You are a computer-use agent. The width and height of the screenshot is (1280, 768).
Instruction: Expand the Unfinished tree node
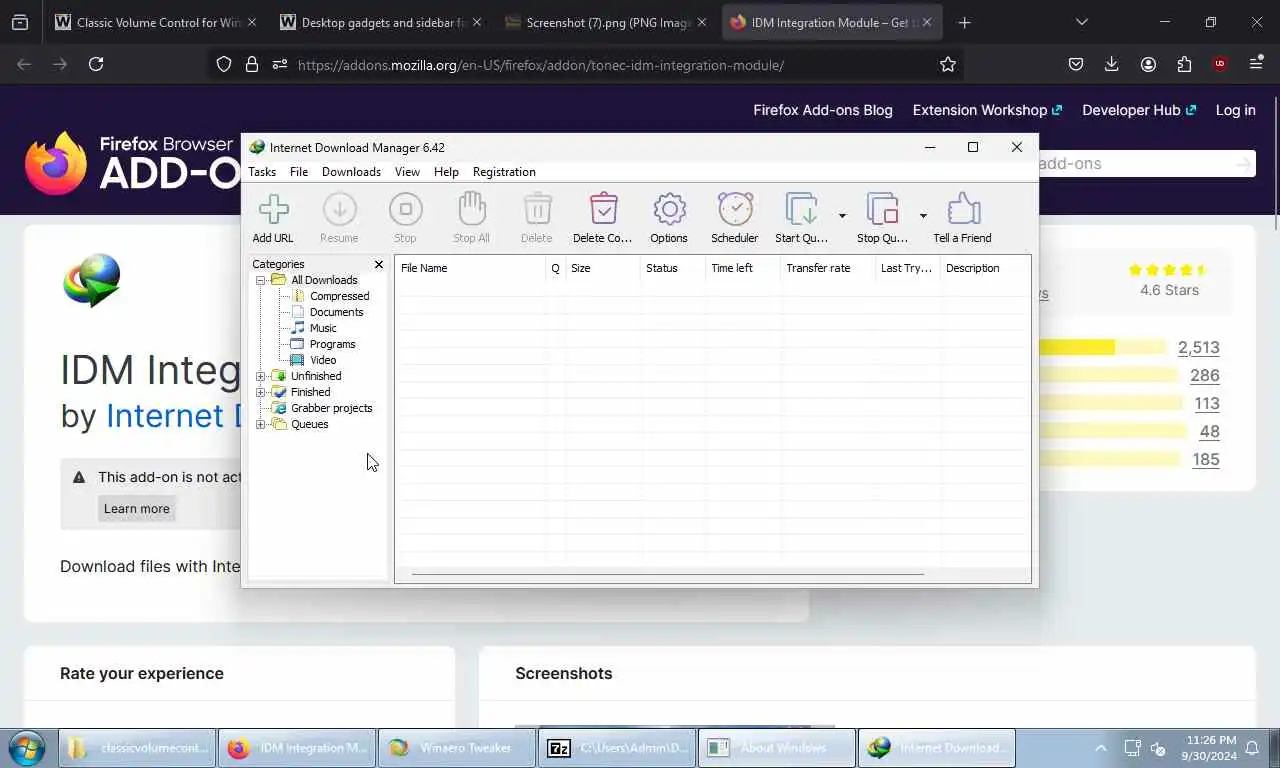261,376
